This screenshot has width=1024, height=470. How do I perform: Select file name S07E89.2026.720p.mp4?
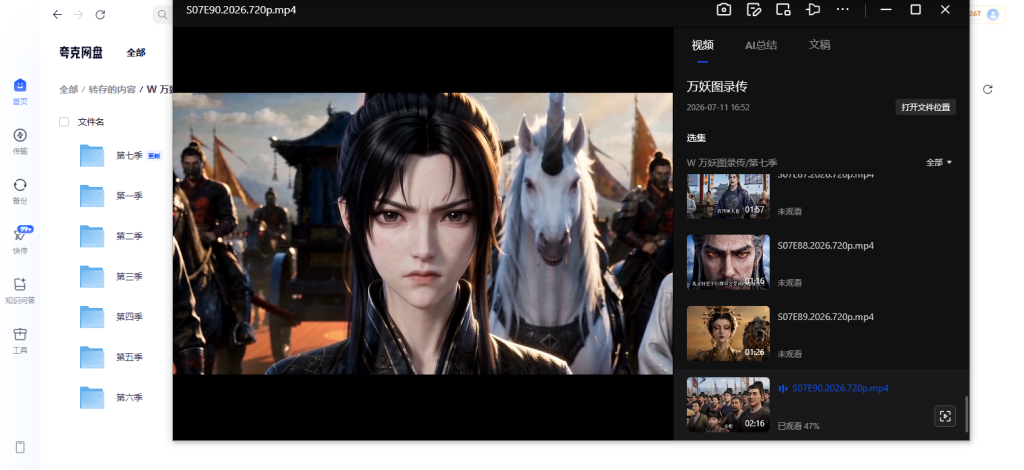click(x=825, y=317)
